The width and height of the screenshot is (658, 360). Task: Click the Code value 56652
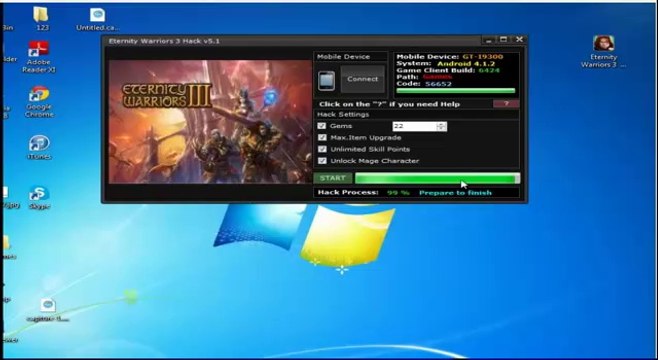pos(438,84)
